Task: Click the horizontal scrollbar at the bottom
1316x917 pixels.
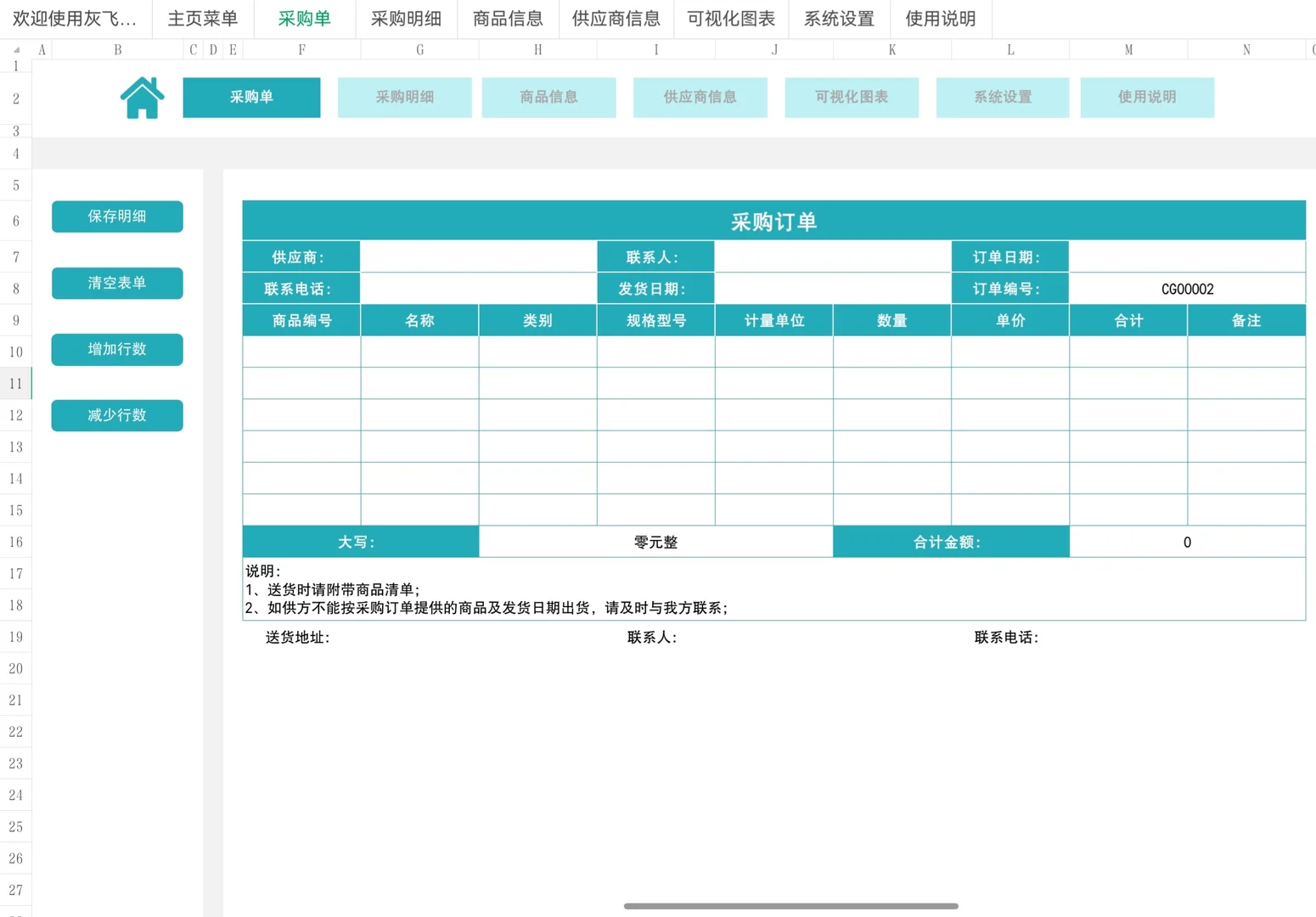Action: [790, 905]
